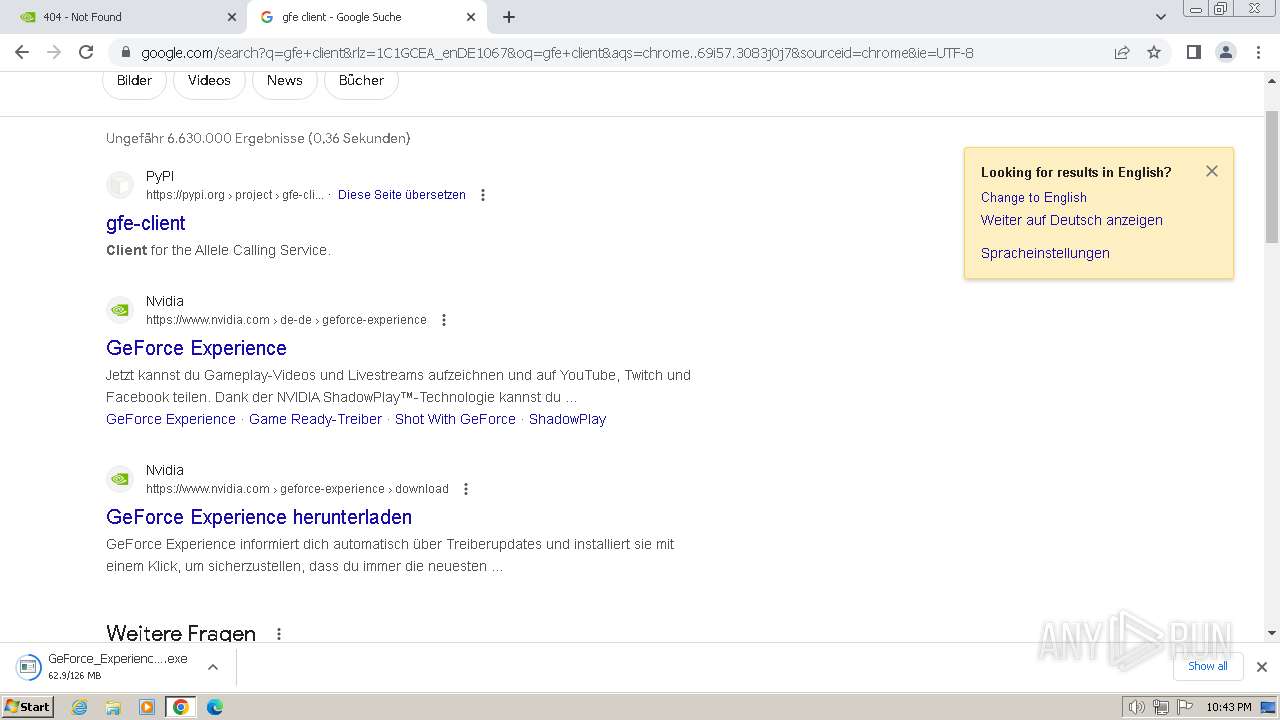
Task: Click the 10:43 PM system clock
Action: click(x=1228, y=707)
